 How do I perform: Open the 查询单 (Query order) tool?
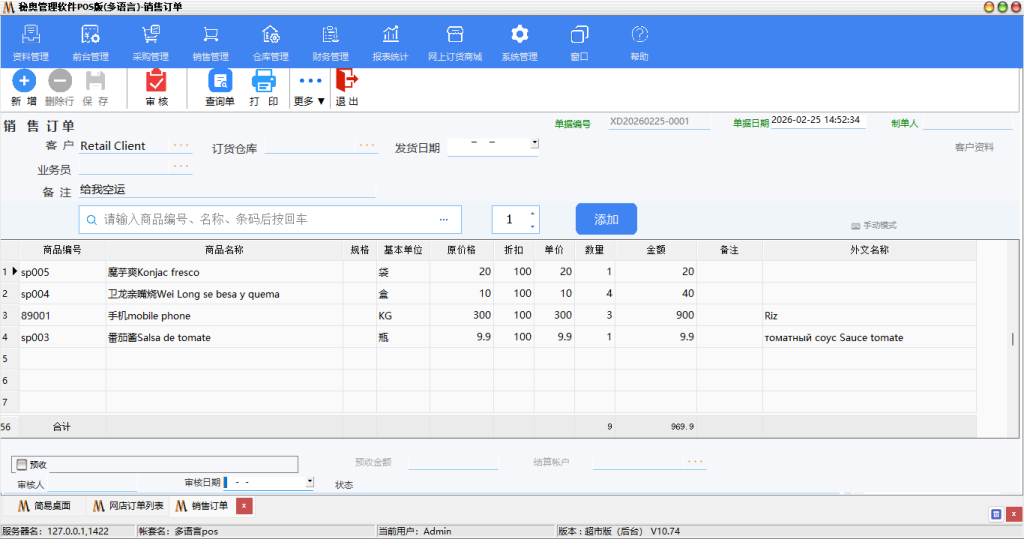click(x=220, y=82)
